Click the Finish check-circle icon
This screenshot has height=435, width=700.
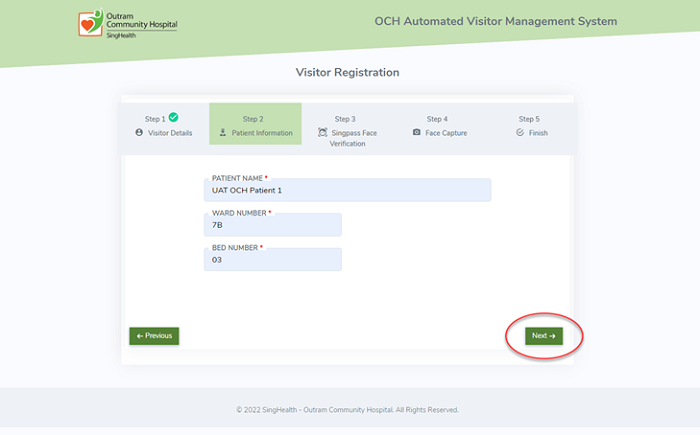pyautogui.click(x=520, y=133)
